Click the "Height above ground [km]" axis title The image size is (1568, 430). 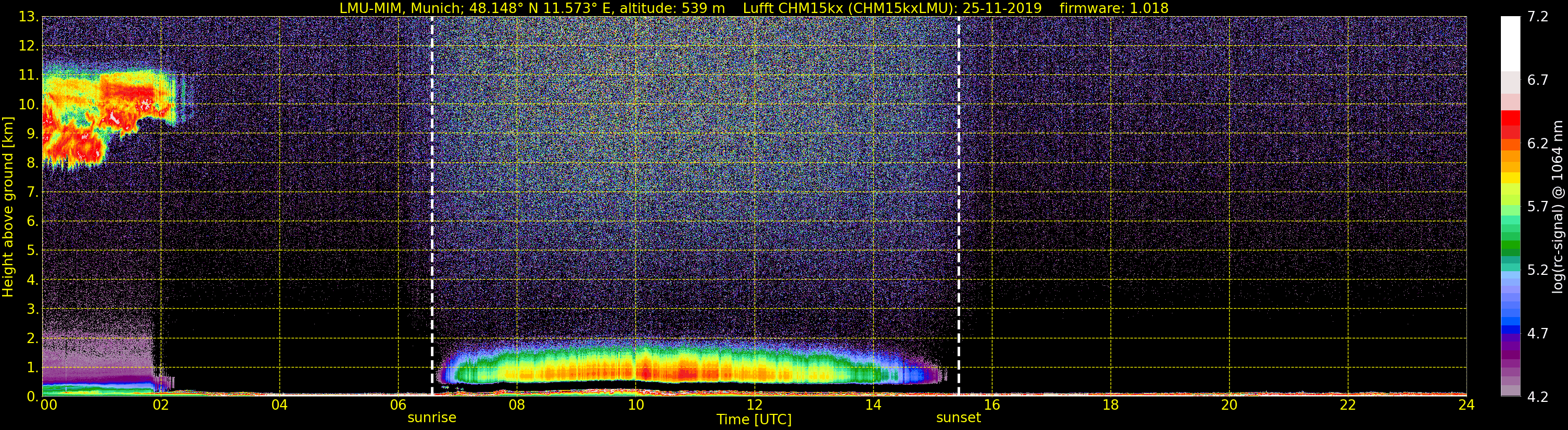coord(8,207)
